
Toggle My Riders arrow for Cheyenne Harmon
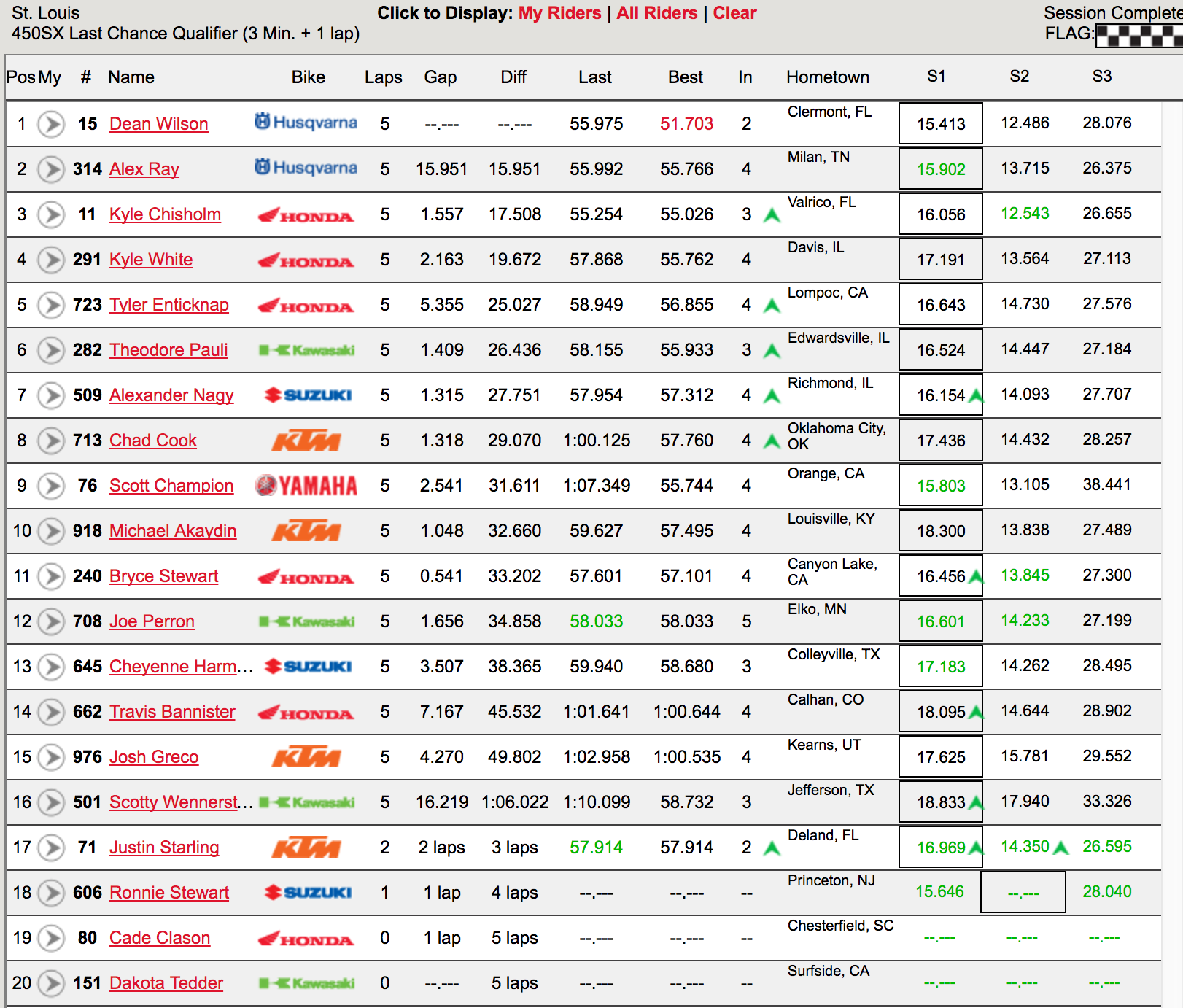coord(51,667)
